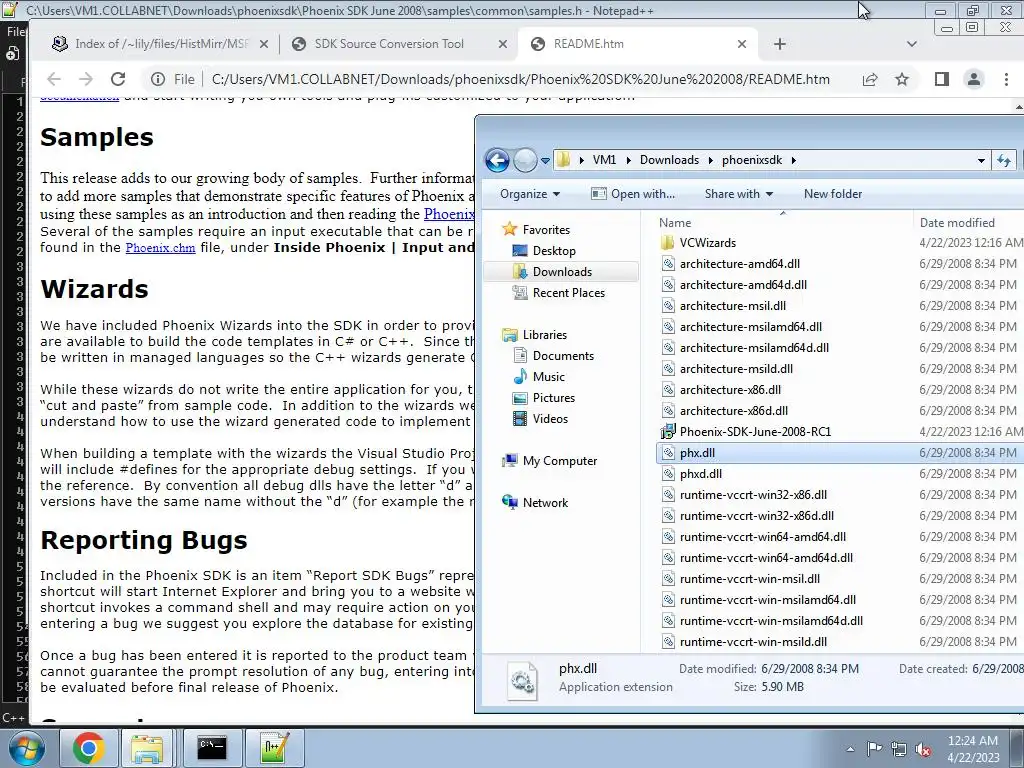Select Phoenix-SDK-June-2008-RC1 installer
1024x768 pixels.
coord(755,432)
